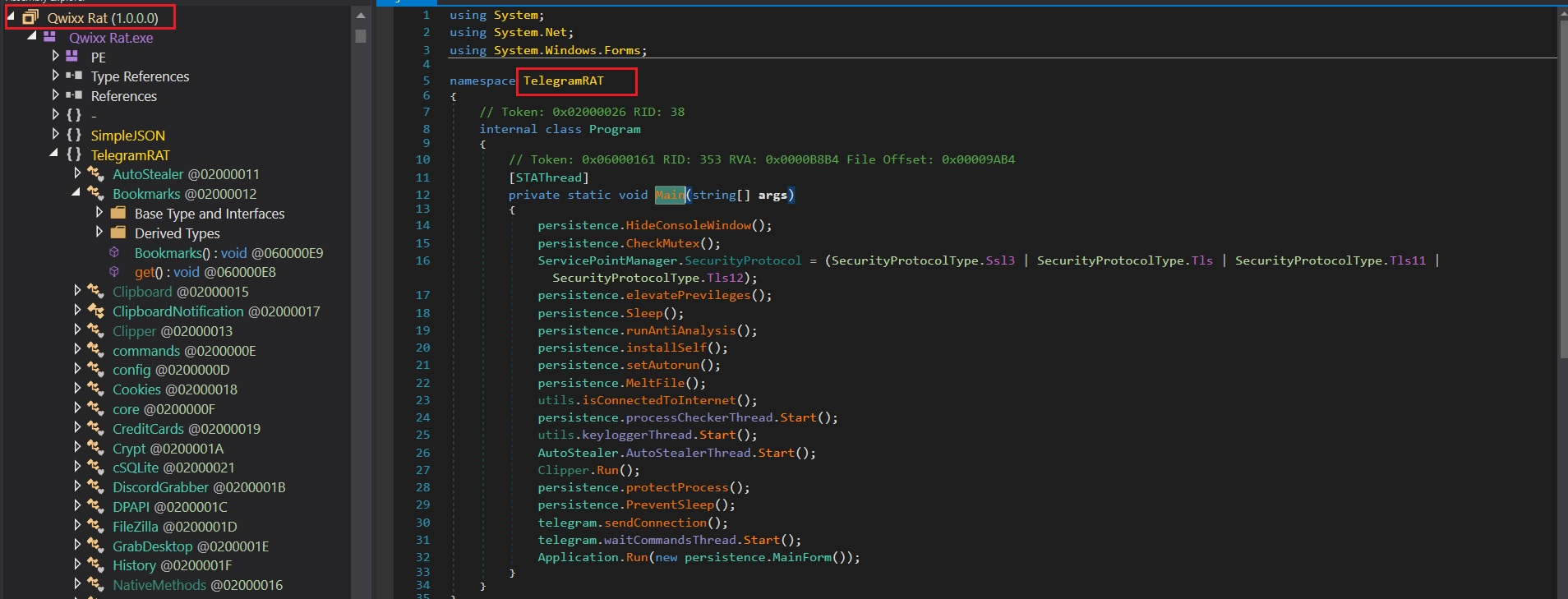Screen dimensions: 1568x599
Task: Click the core class icon
Action: click(x=95, y=408)
